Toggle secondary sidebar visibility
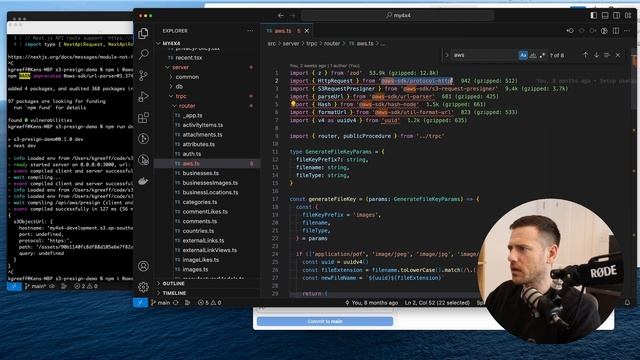This screenshot has width=640, height=360. (616, 15)
